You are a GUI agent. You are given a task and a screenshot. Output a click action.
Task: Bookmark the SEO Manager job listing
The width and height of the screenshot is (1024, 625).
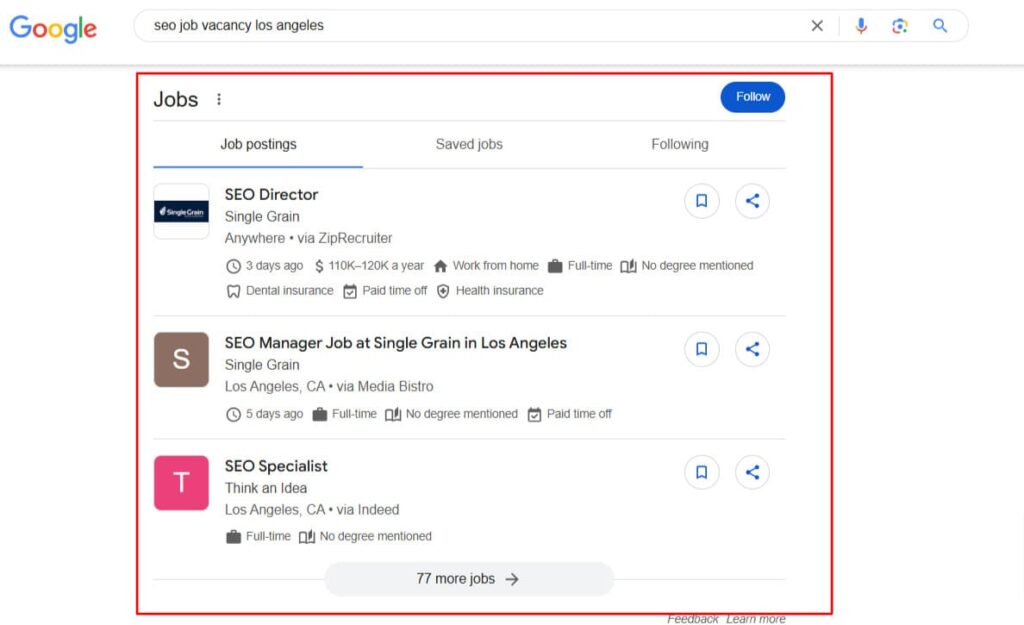click(701, 349)
